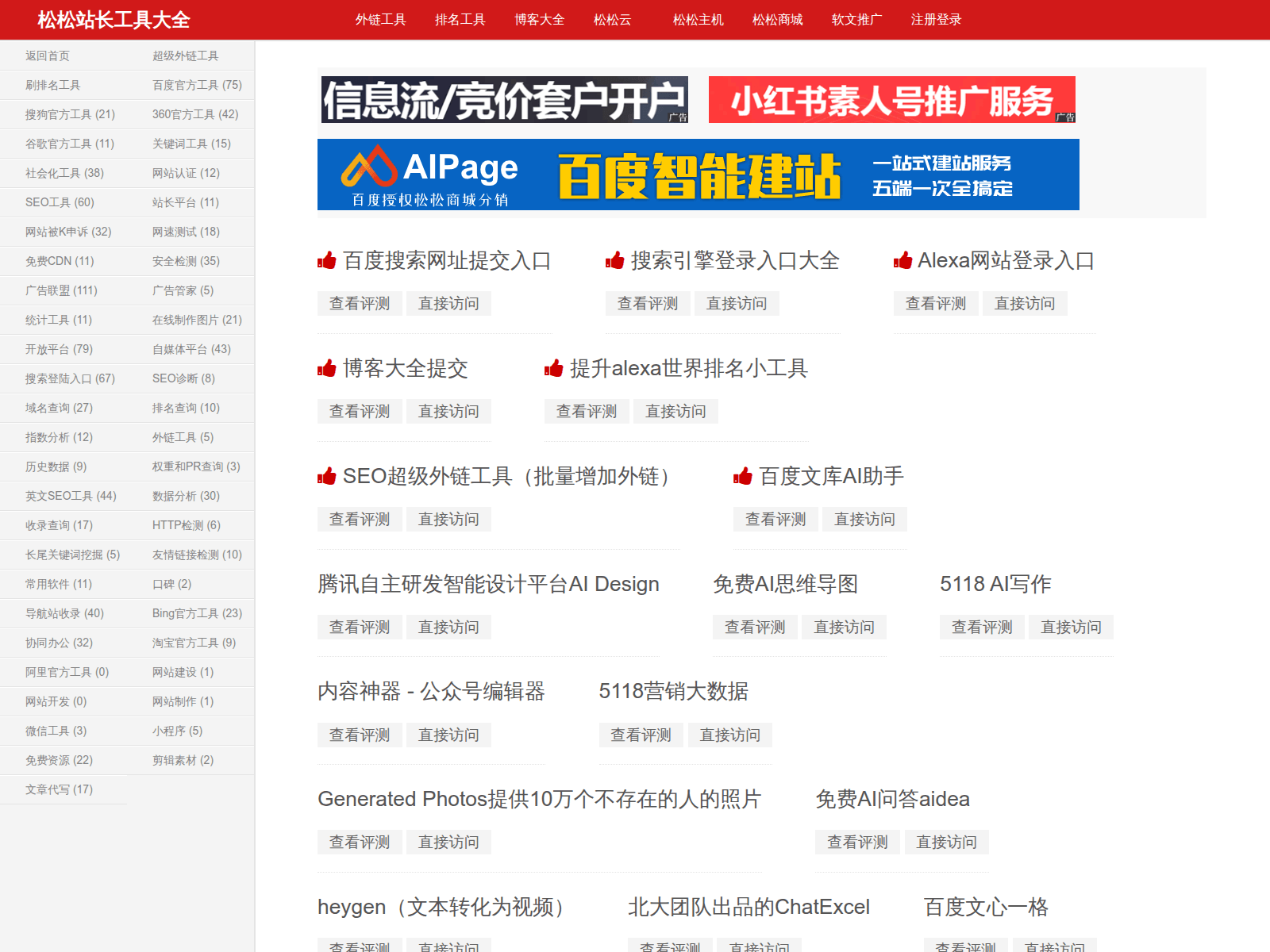The width and height of the screenshot is (1270, 952).
Task: Click 查看评测 under 5118 AI写作
Action: coord(982,628)
